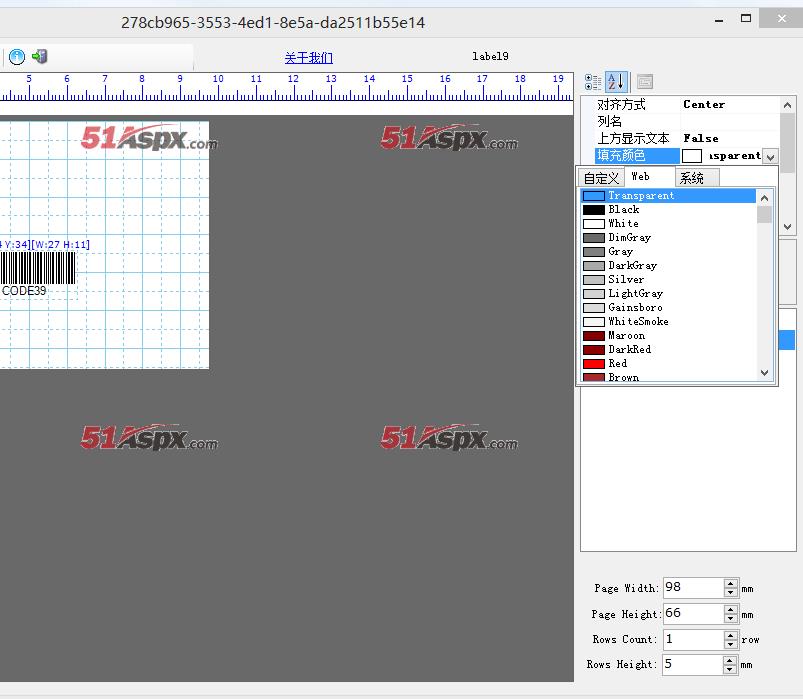Choose White from color list
The height and width of the screenshot is (699, 803).
coord(668,224)
